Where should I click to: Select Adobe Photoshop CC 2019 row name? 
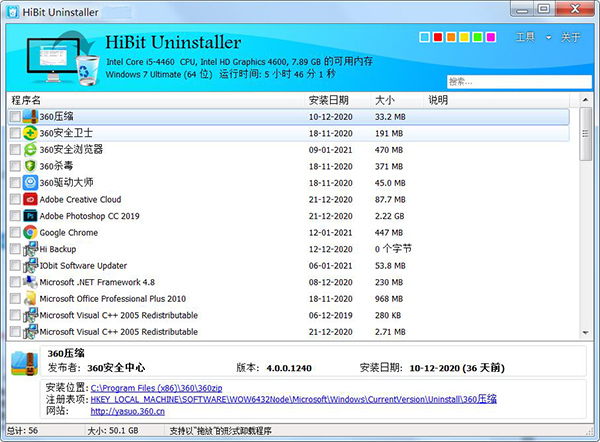pos(90,216)
